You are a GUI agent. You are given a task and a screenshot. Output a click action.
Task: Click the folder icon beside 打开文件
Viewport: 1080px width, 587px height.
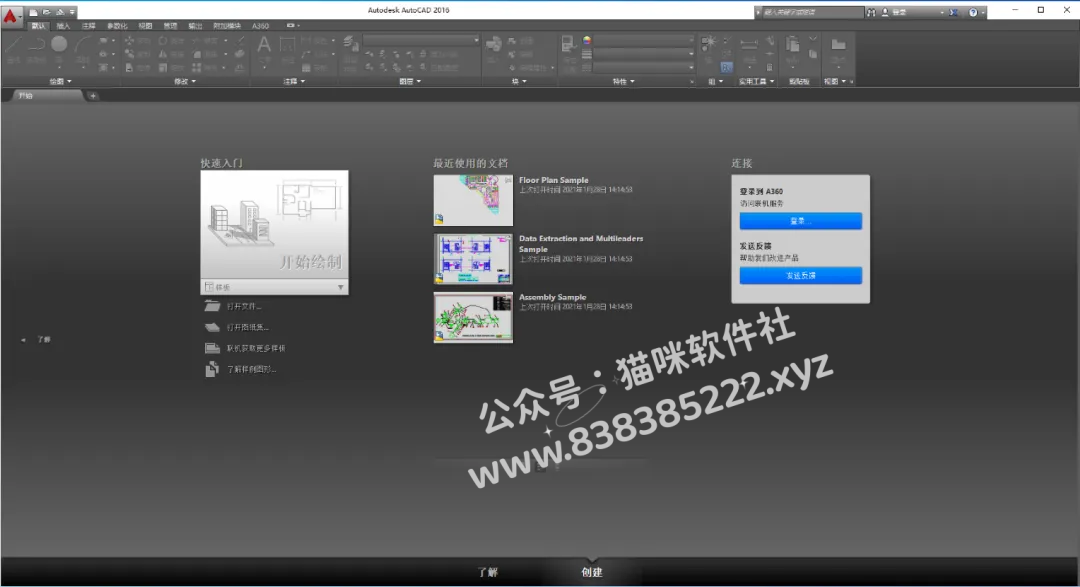point(212,306)
